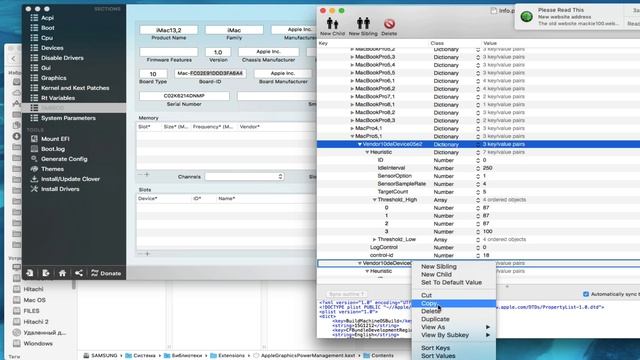Viewport: 640px width, 360px height.
Task: Expand the Threshold_Low array
Action: (374, 239)
